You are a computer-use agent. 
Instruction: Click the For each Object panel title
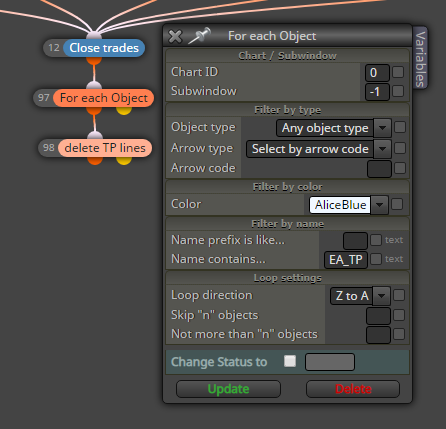pyautogui.click(x=272, y=36)
